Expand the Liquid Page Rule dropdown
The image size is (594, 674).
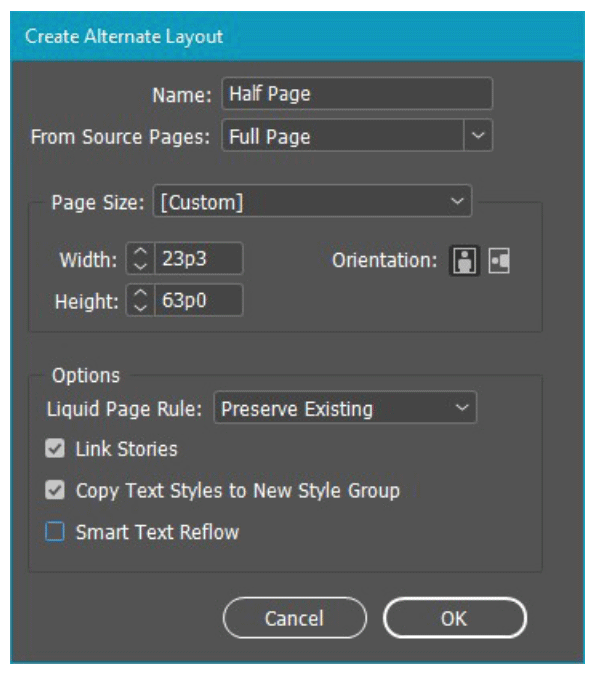point(345,407)
